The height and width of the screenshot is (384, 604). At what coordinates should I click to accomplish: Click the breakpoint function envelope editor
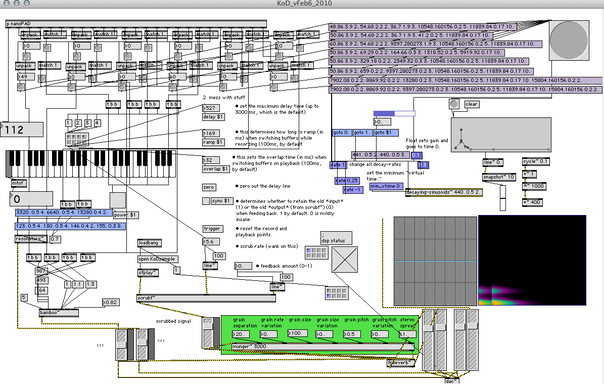(x=501, y=135)
